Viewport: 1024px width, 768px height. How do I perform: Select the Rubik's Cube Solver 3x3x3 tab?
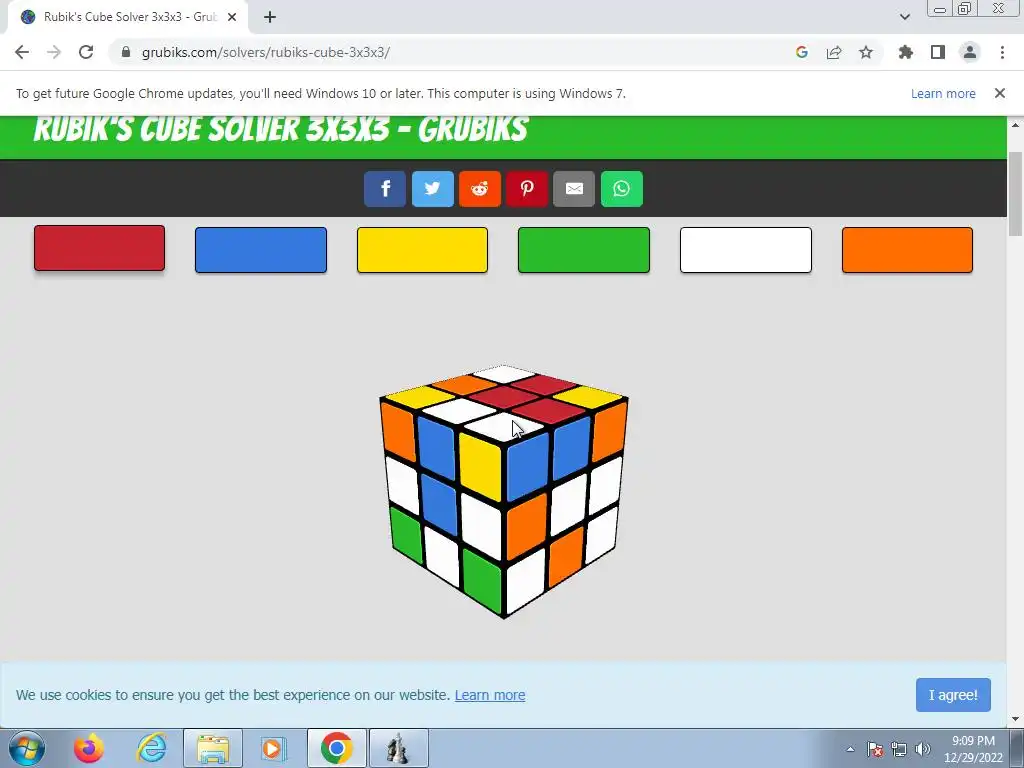click(x=128, y=17)
